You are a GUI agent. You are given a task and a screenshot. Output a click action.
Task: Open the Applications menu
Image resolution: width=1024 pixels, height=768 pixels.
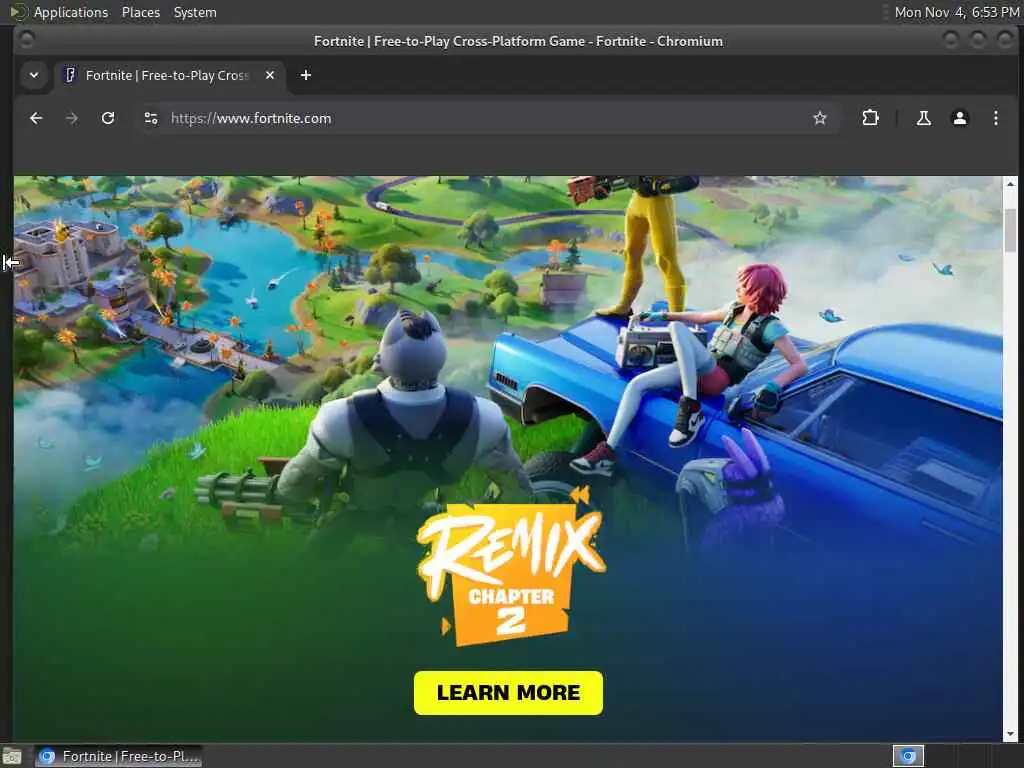(71, 12)
